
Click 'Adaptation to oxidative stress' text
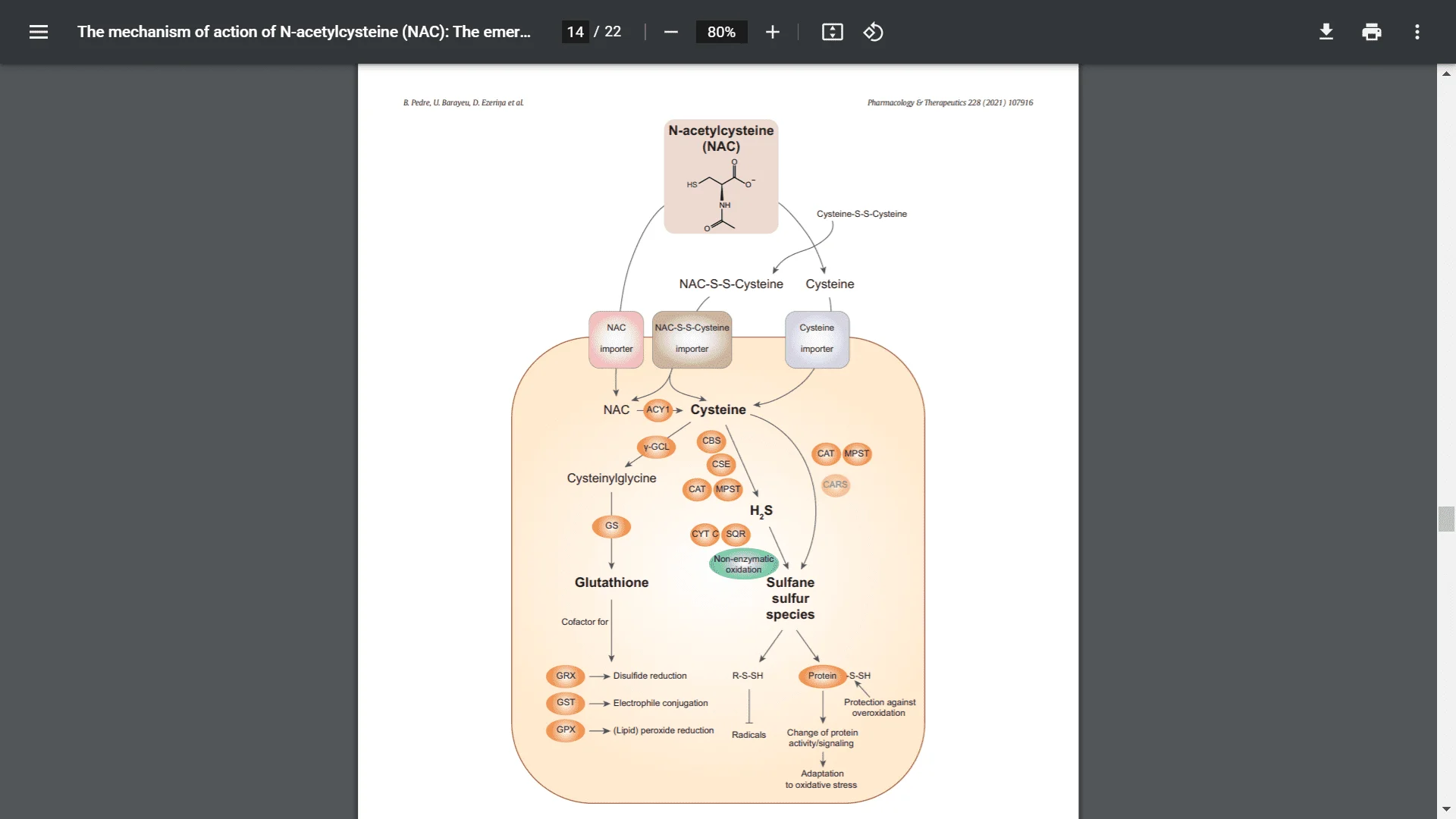pos(821,780)
